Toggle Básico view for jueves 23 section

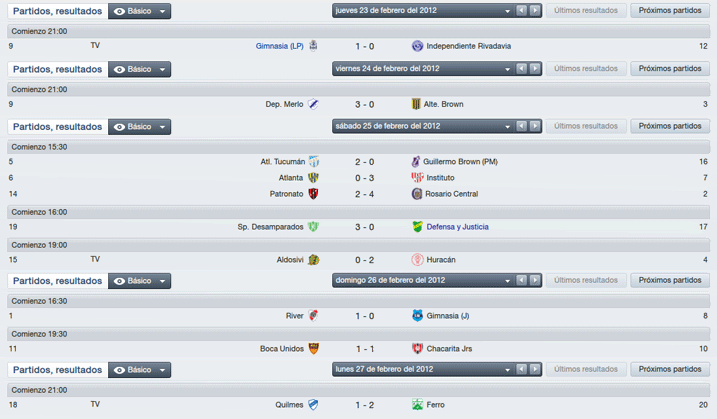click(139, 11)
